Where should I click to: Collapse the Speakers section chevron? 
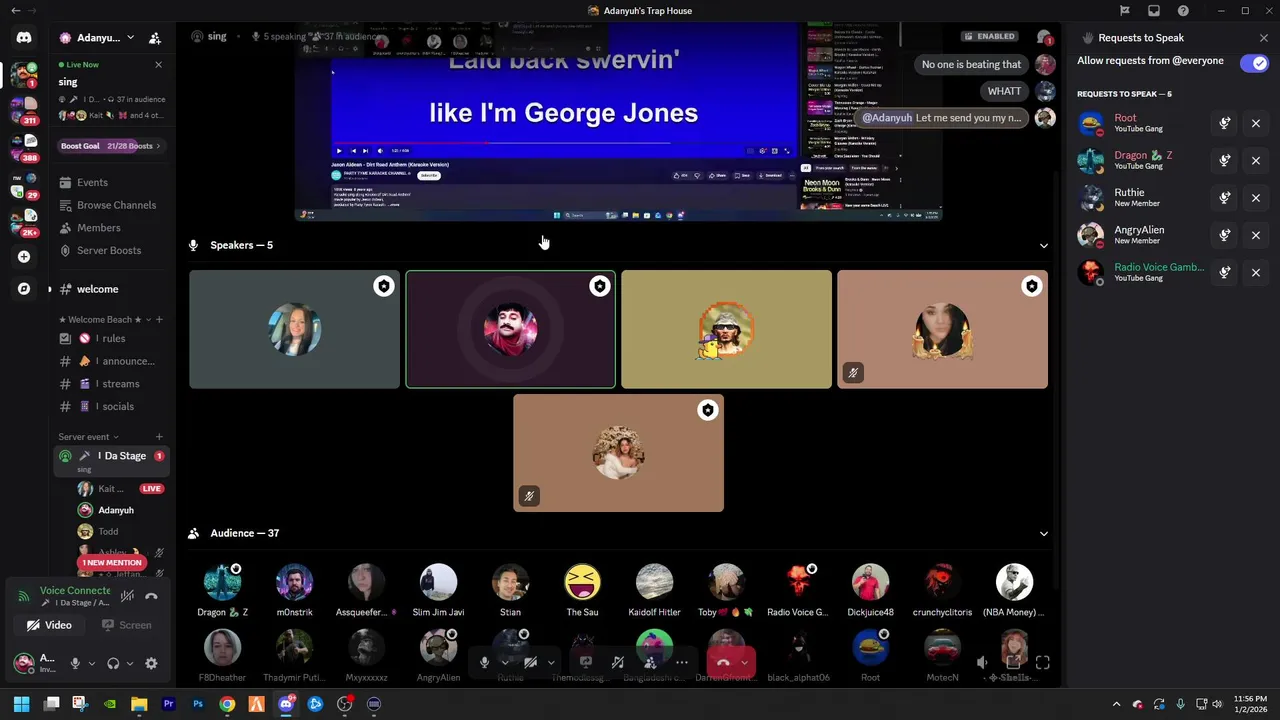(1043, 245)
